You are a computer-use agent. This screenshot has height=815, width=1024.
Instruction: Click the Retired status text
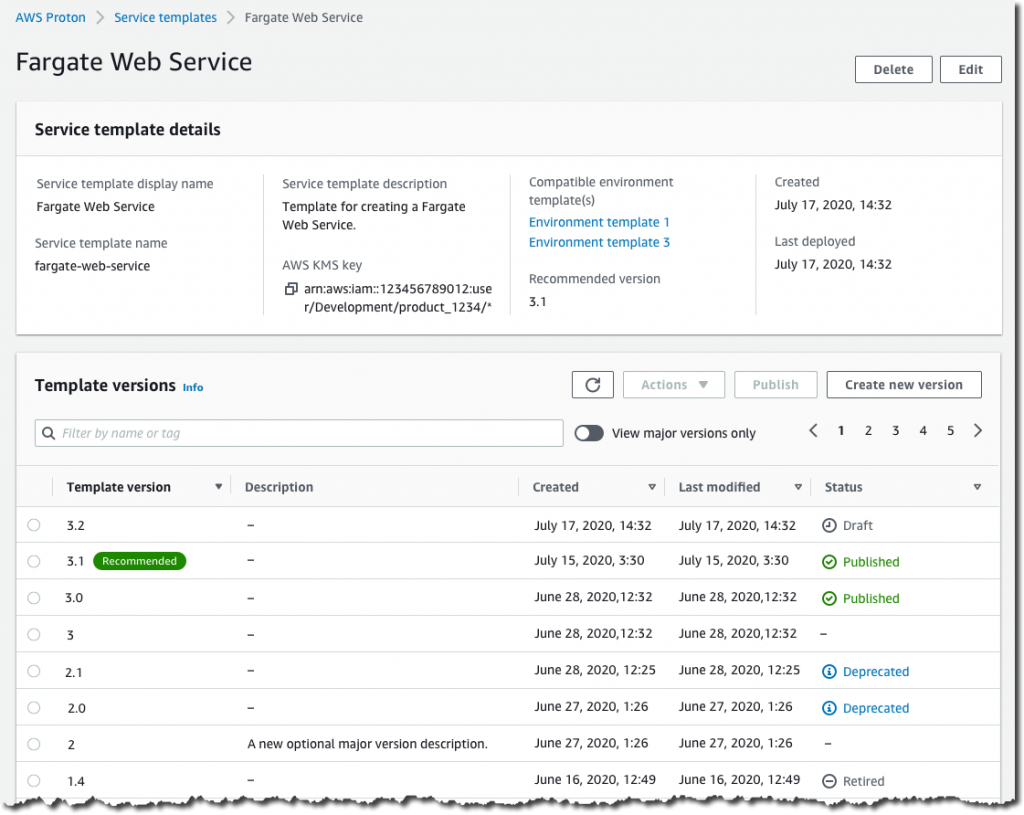(x=863, y=781)
